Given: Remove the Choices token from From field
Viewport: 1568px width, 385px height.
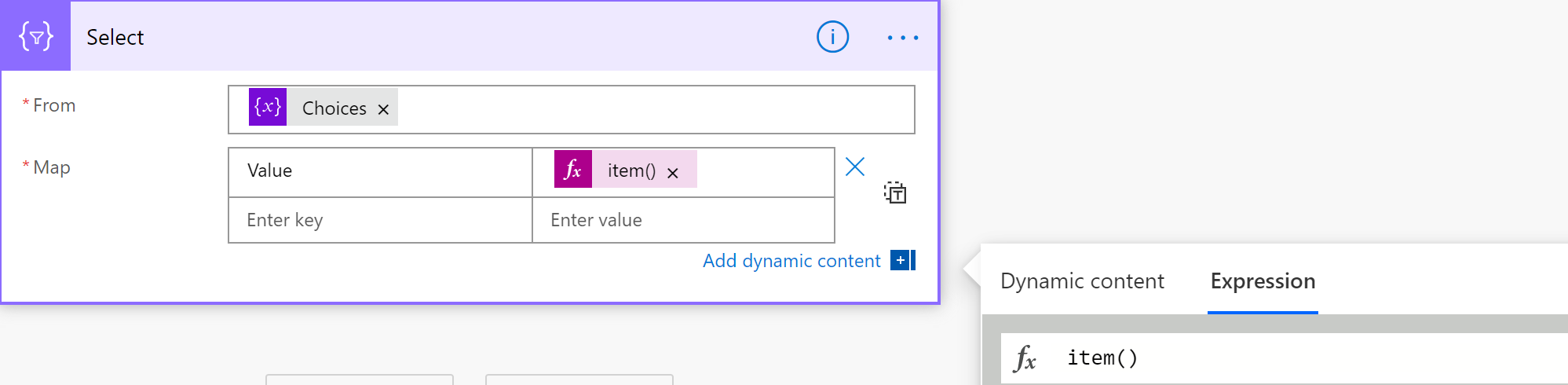Looking at the screenshot, I should coord(383,109).
